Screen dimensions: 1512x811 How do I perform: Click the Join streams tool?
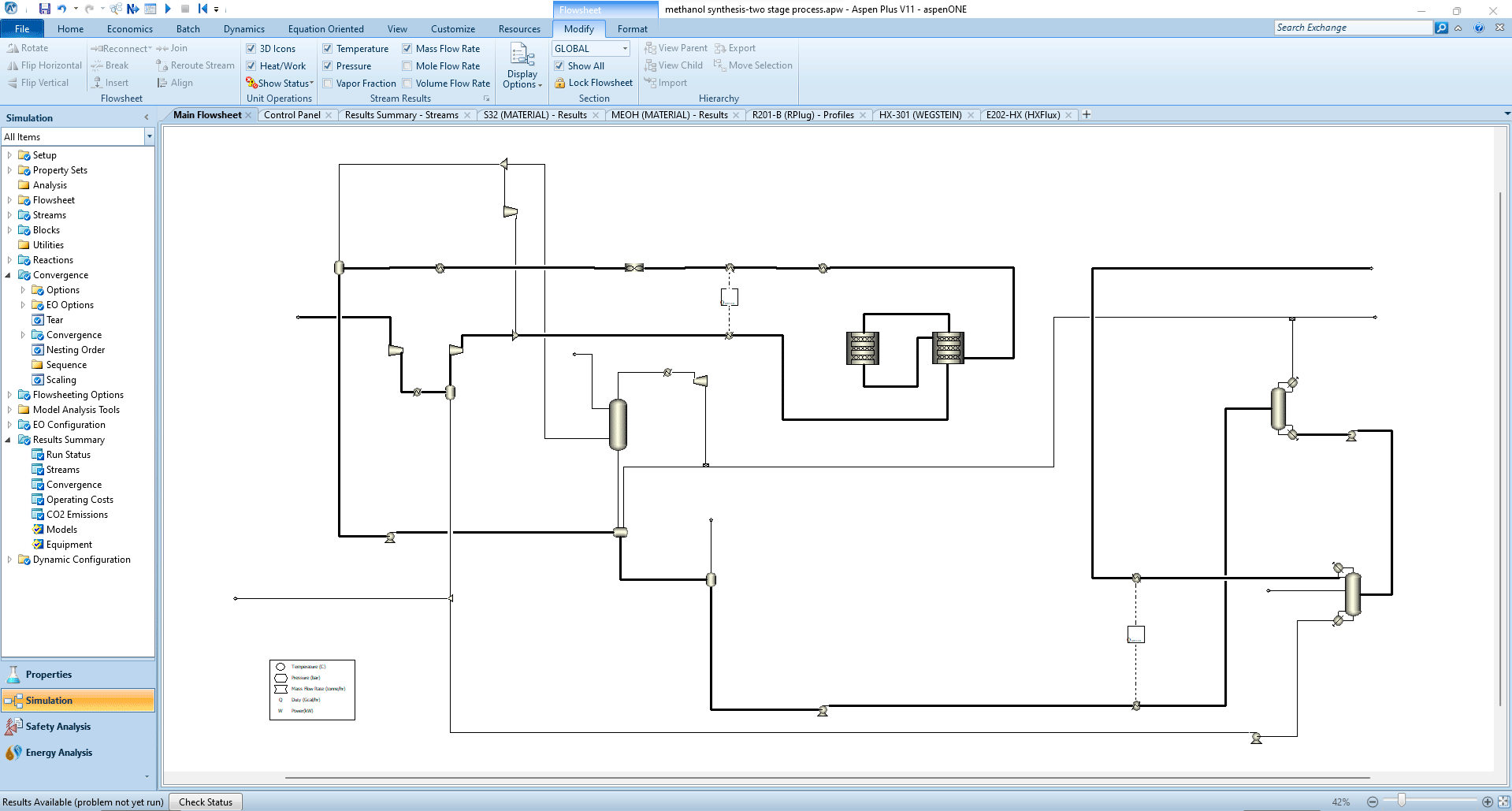coord(171,48)
